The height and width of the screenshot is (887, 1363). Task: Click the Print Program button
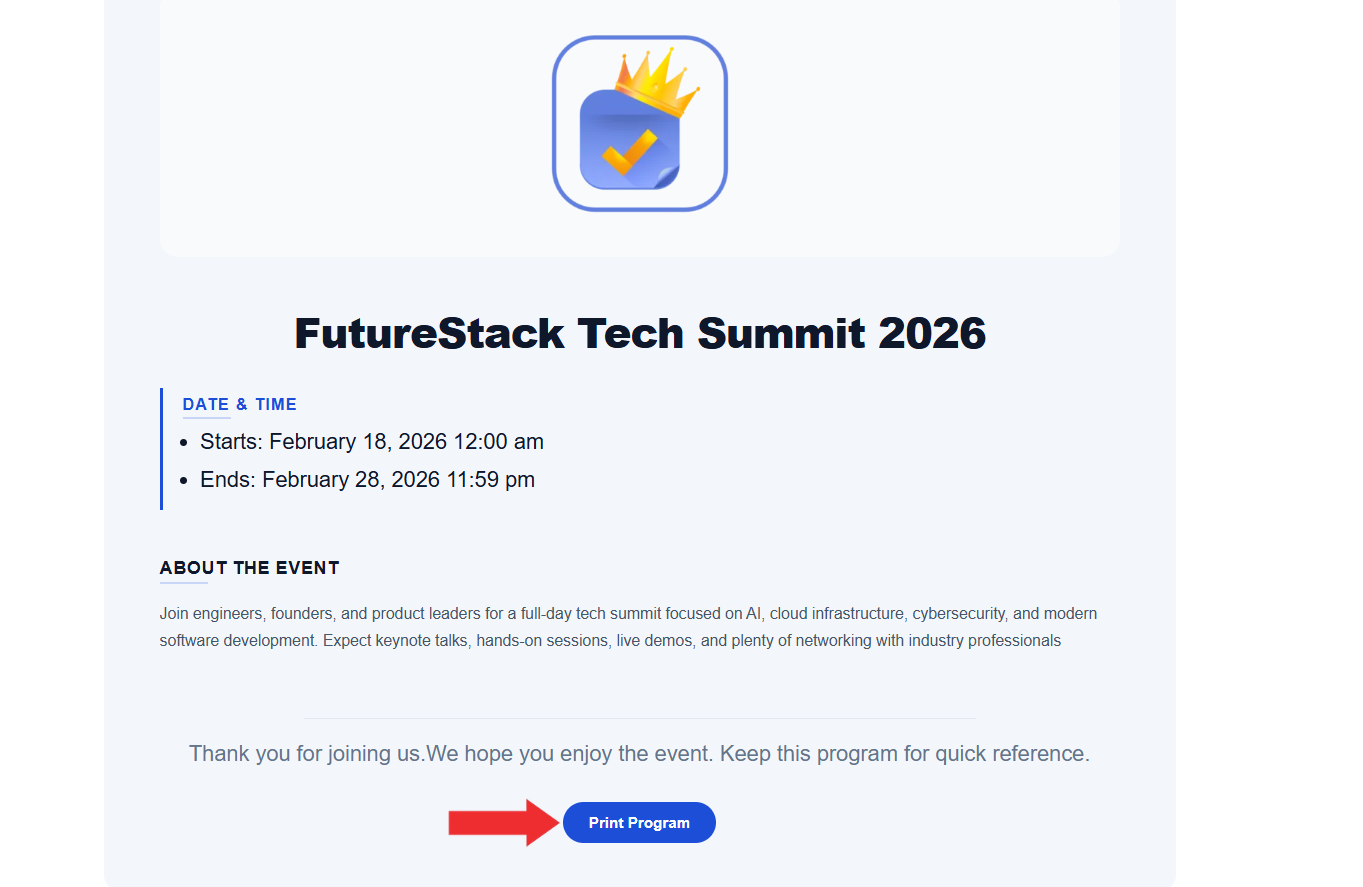pyautogui.click(x=639, y=823)
